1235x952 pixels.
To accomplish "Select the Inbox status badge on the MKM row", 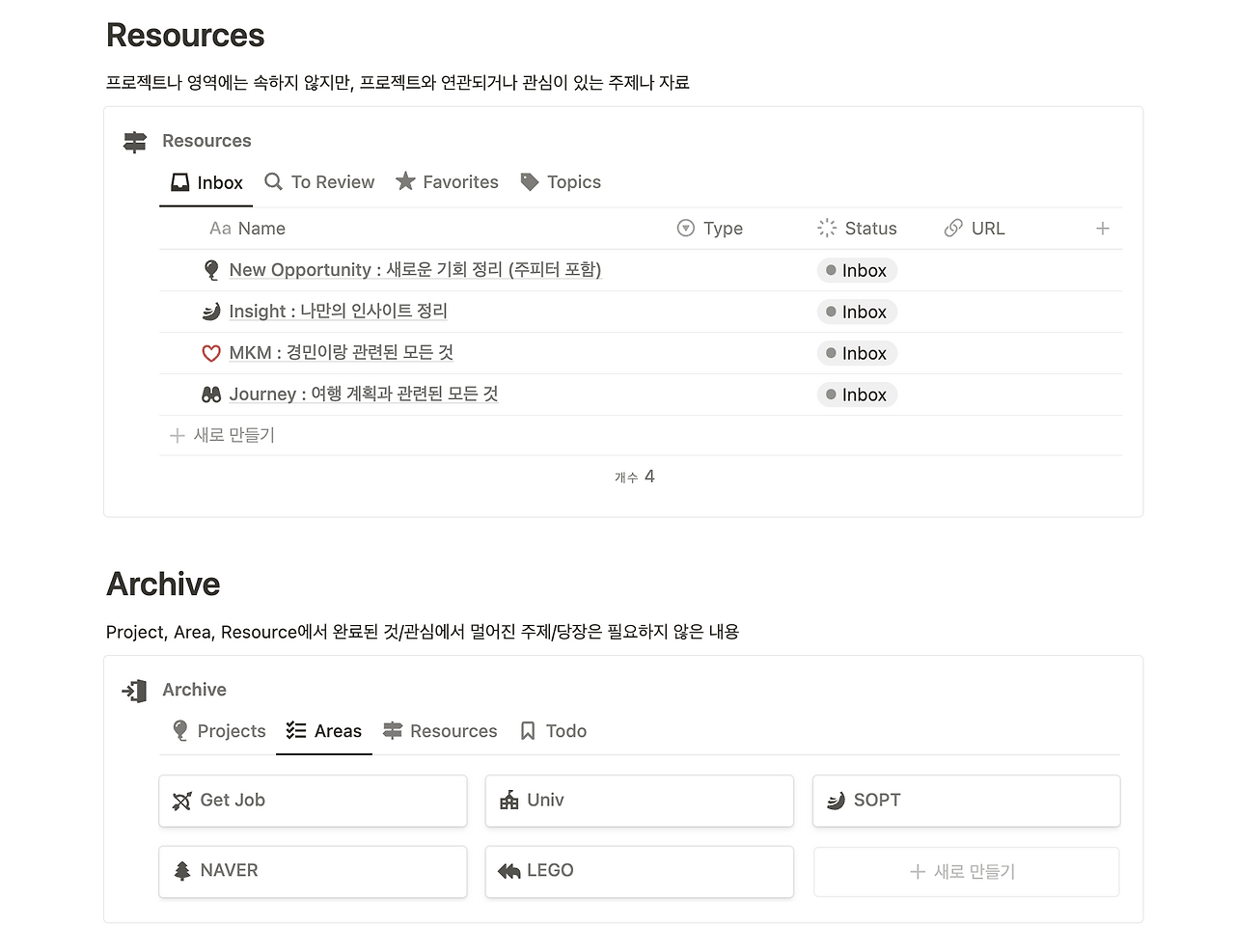I will click(x=857, y=353).
